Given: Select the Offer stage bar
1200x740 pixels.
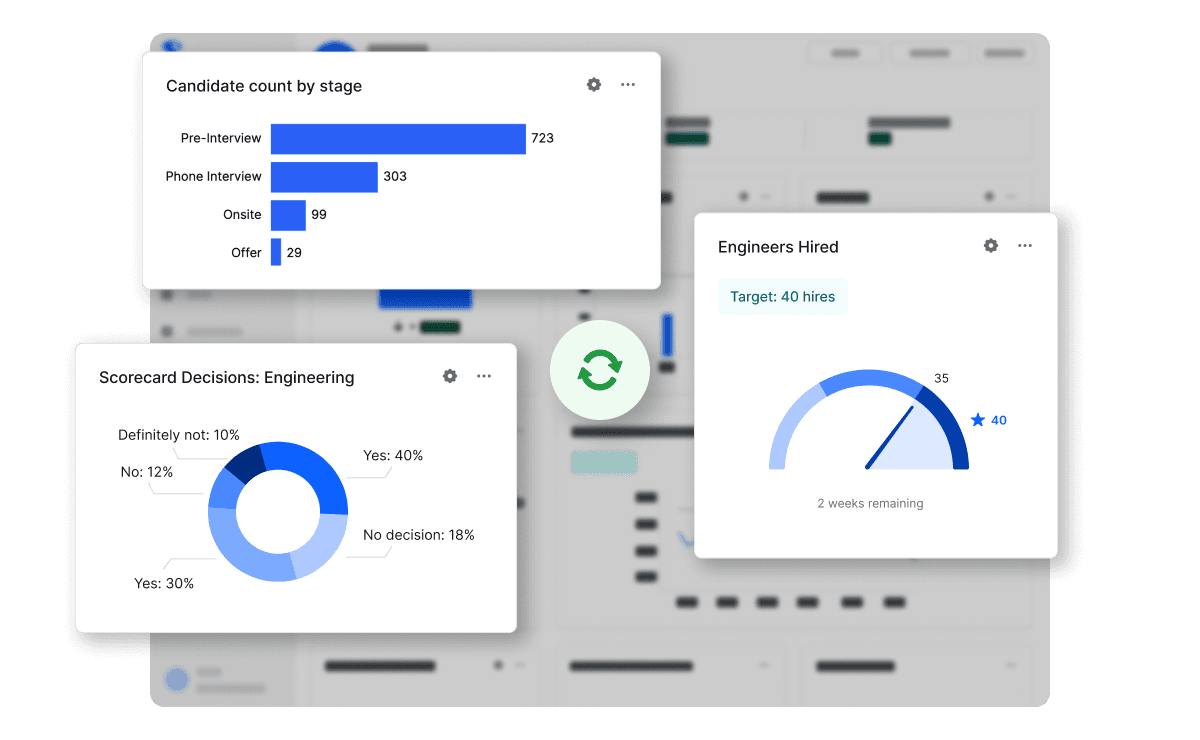Looking at the screenshot, I should (x=276, y=252).
